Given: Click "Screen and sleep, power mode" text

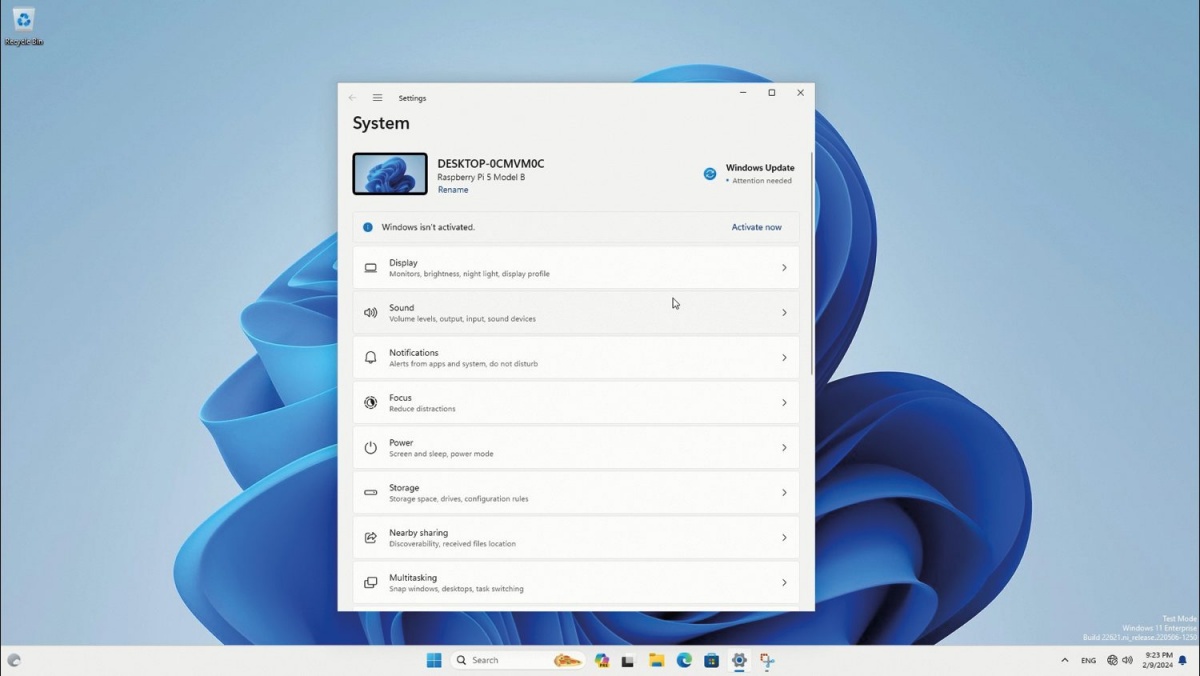Looking at the screenshot, I should pyautogui.click(x=441, y=454).
